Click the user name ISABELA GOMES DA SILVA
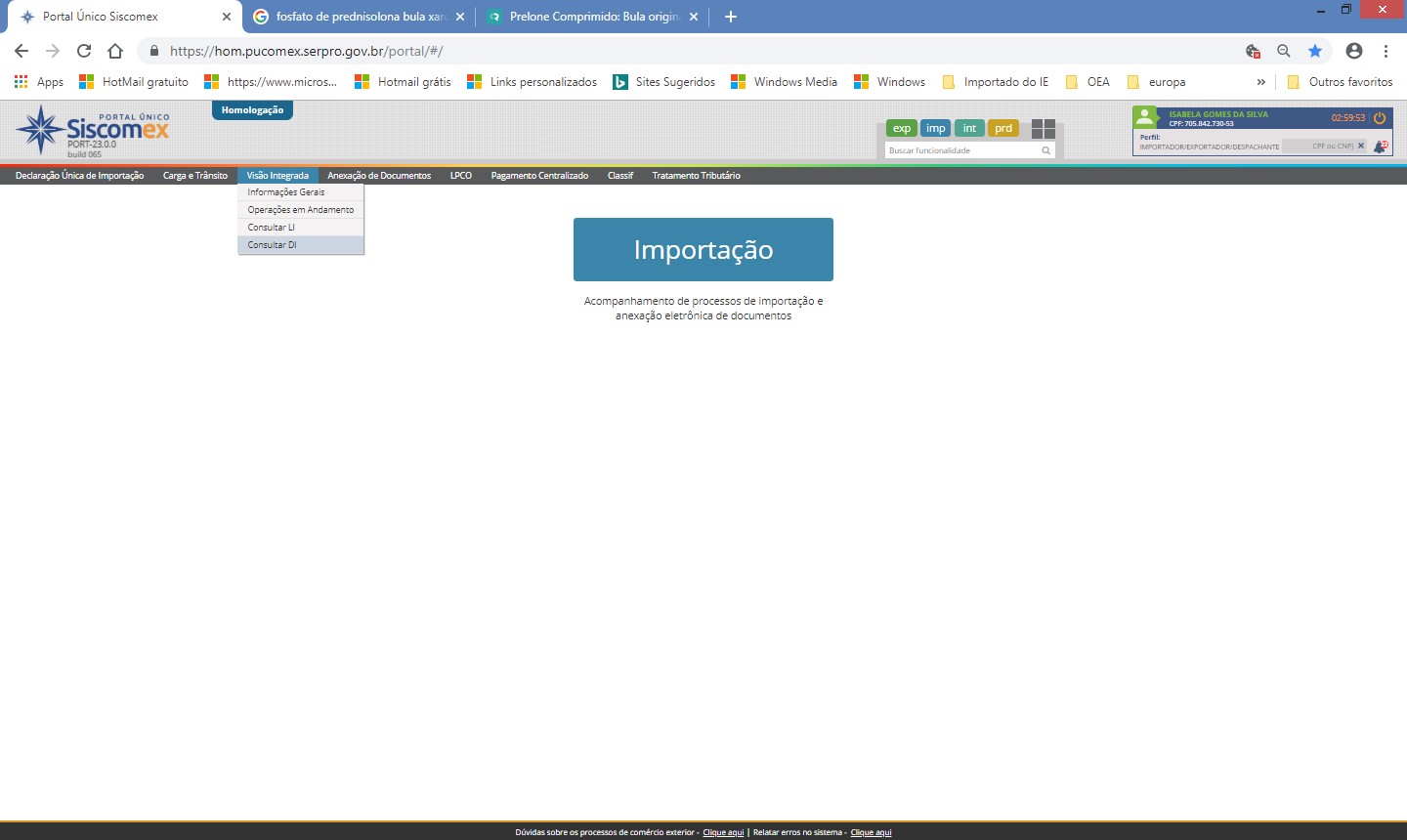This screenshot has width=1407, height=840. [1218, 114]
